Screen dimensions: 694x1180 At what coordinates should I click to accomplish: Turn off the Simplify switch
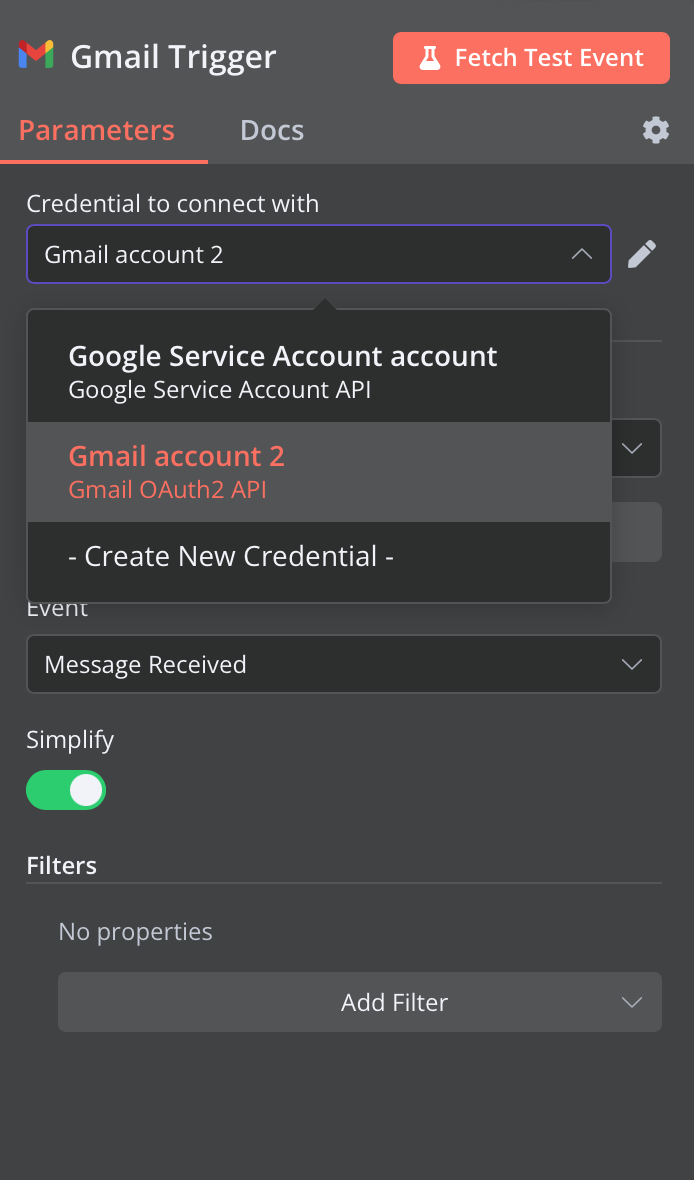click(x=66, y=789)
